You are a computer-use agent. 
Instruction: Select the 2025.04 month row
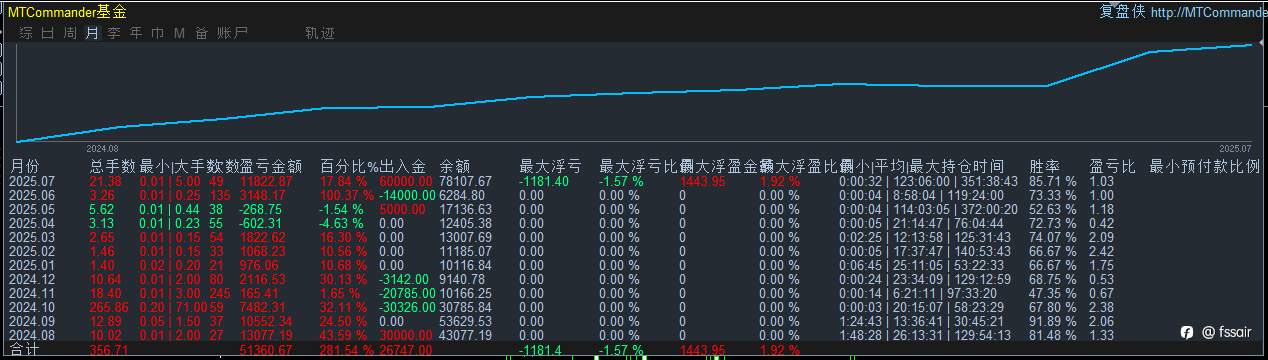click(634, 223)
